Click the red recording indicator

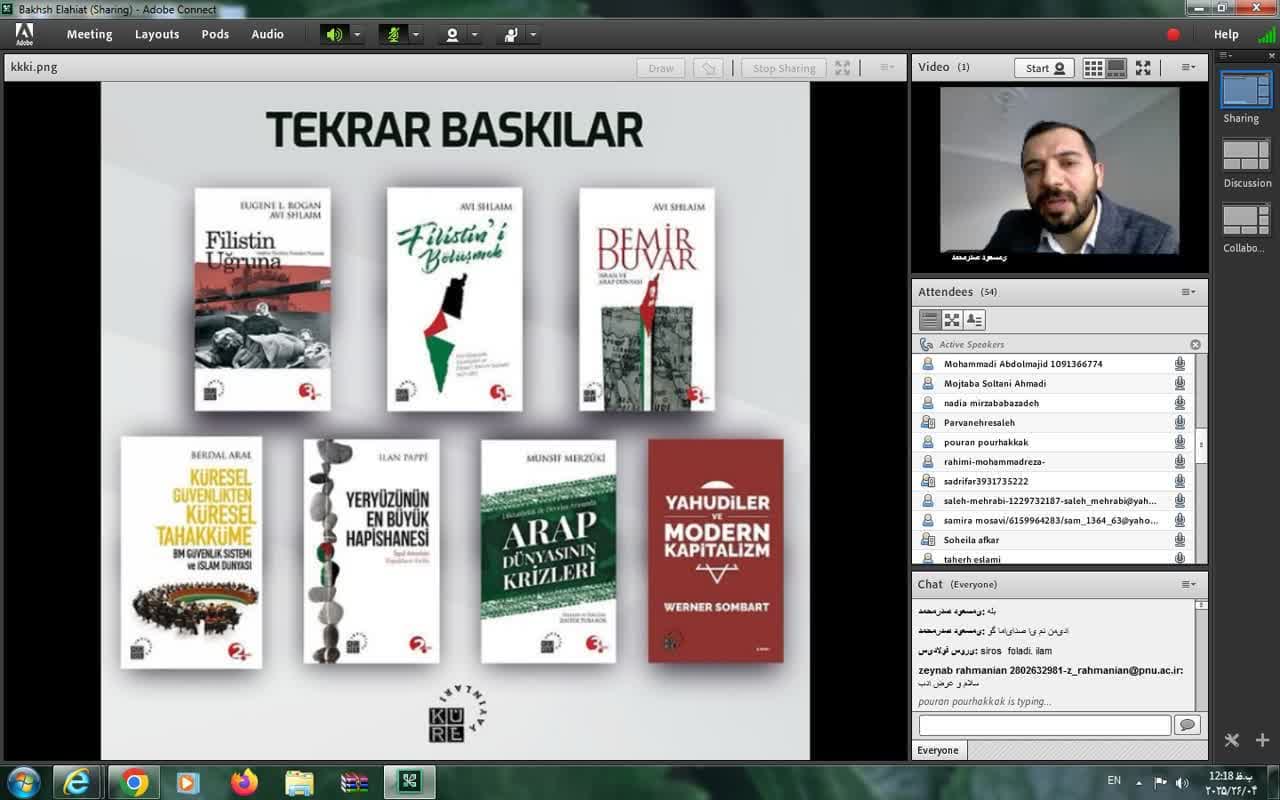[x=1173, y=34]
